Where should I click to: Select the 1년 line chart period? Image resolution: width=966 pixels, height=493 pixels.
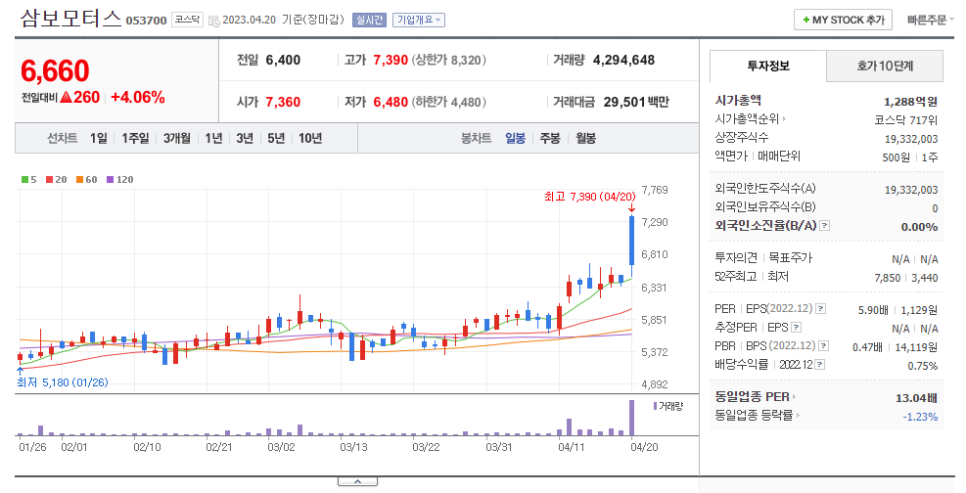(x=213, y=138)
